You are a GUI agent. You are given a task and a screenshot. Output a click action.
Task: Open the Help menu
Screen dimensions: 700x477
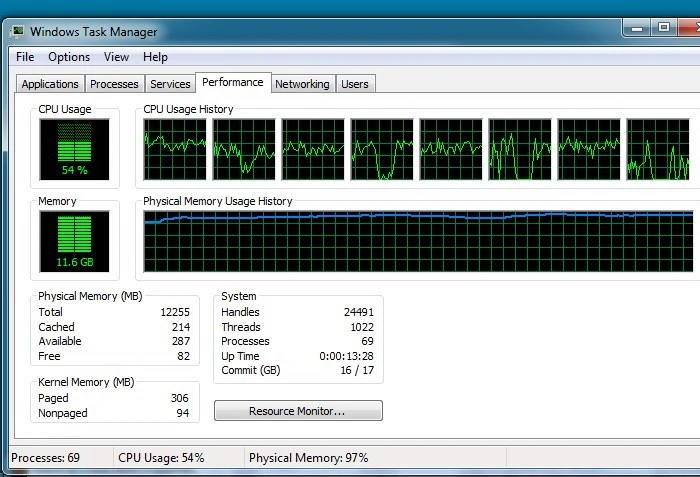pyautogui.click(x=155, y=57)
